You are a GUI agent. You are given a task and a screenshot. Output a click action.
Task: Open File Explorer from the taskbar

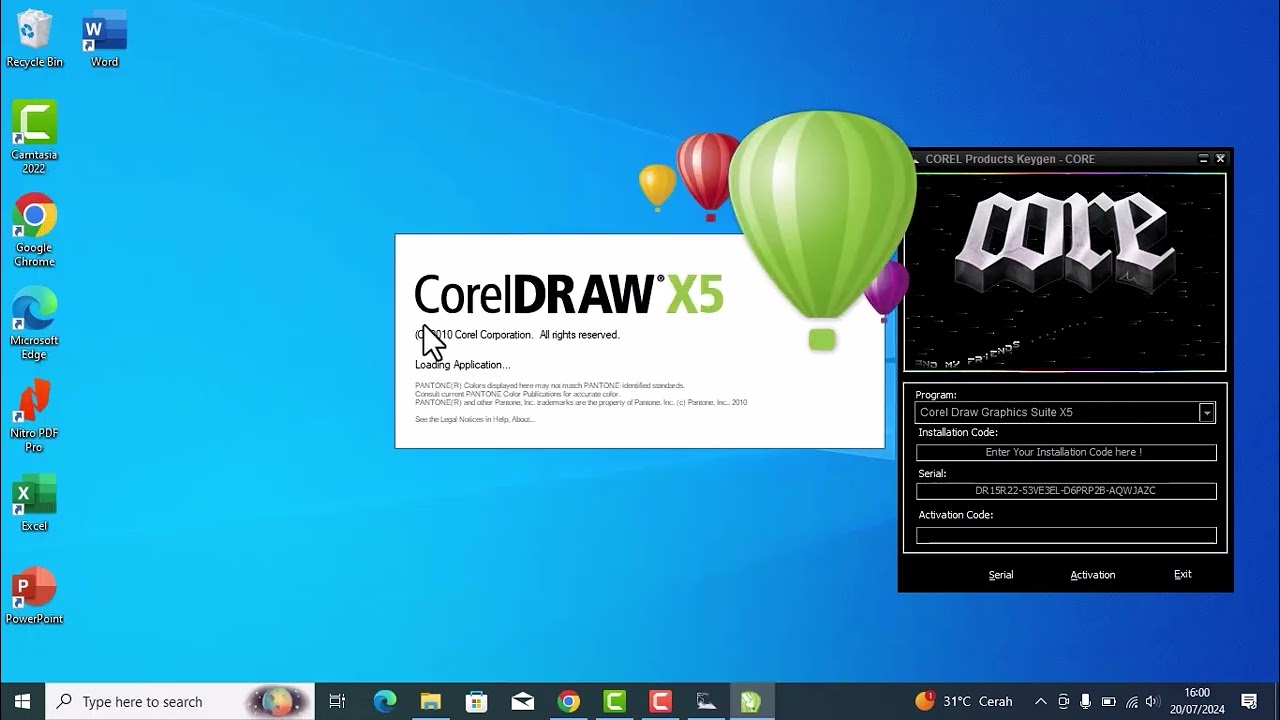point(430,701)
